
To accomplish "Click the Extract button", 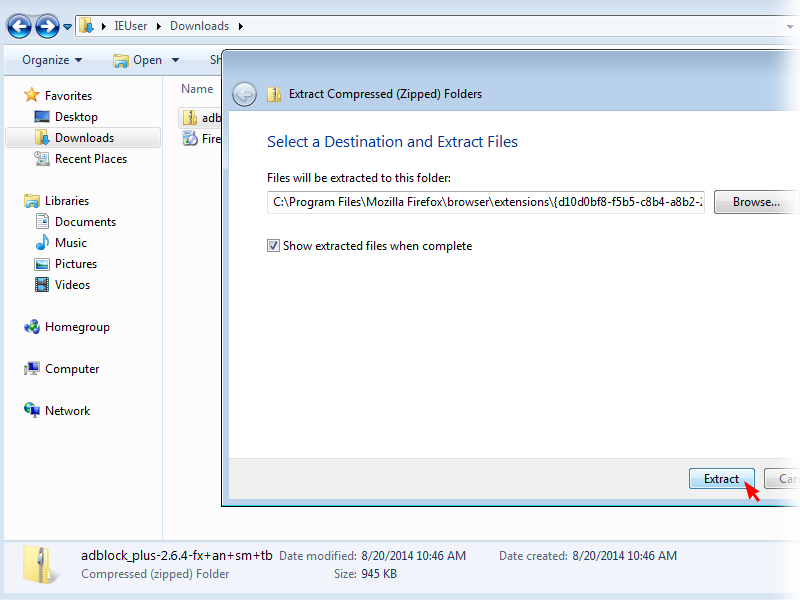I will click(x=721, y=479).
